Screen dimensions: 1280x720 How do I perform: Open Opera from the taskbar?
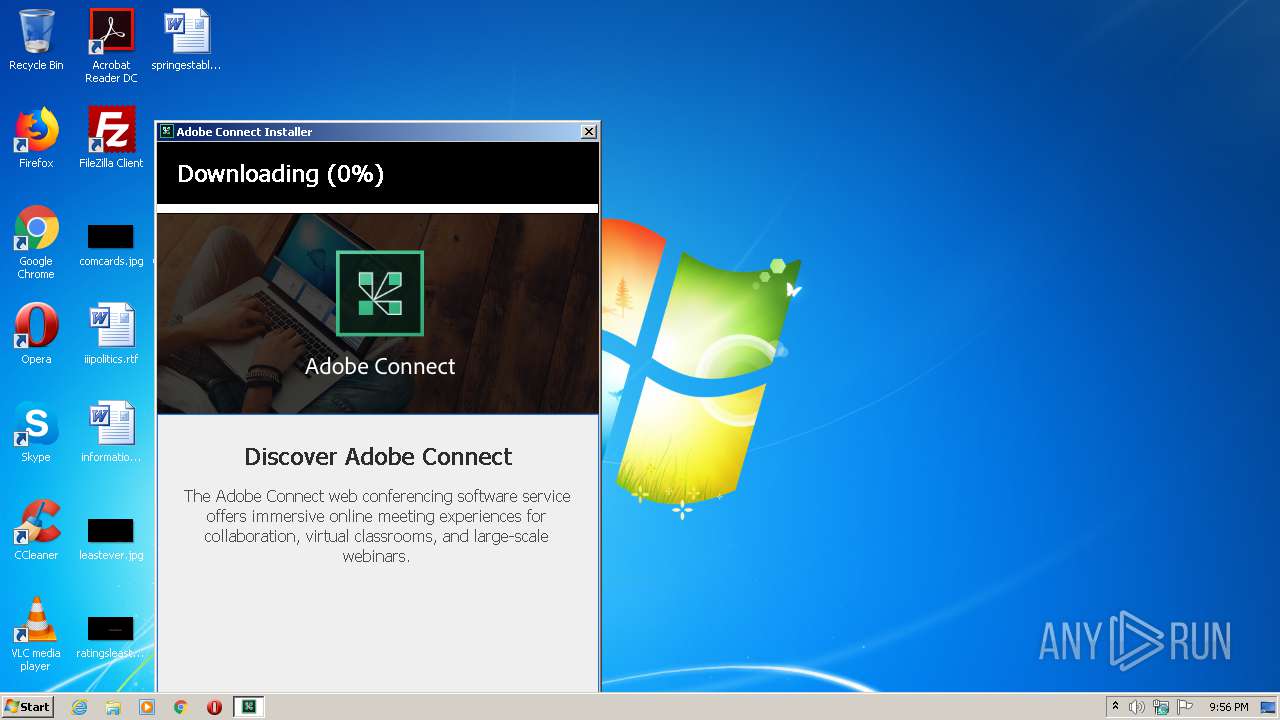tap(214, 707)
